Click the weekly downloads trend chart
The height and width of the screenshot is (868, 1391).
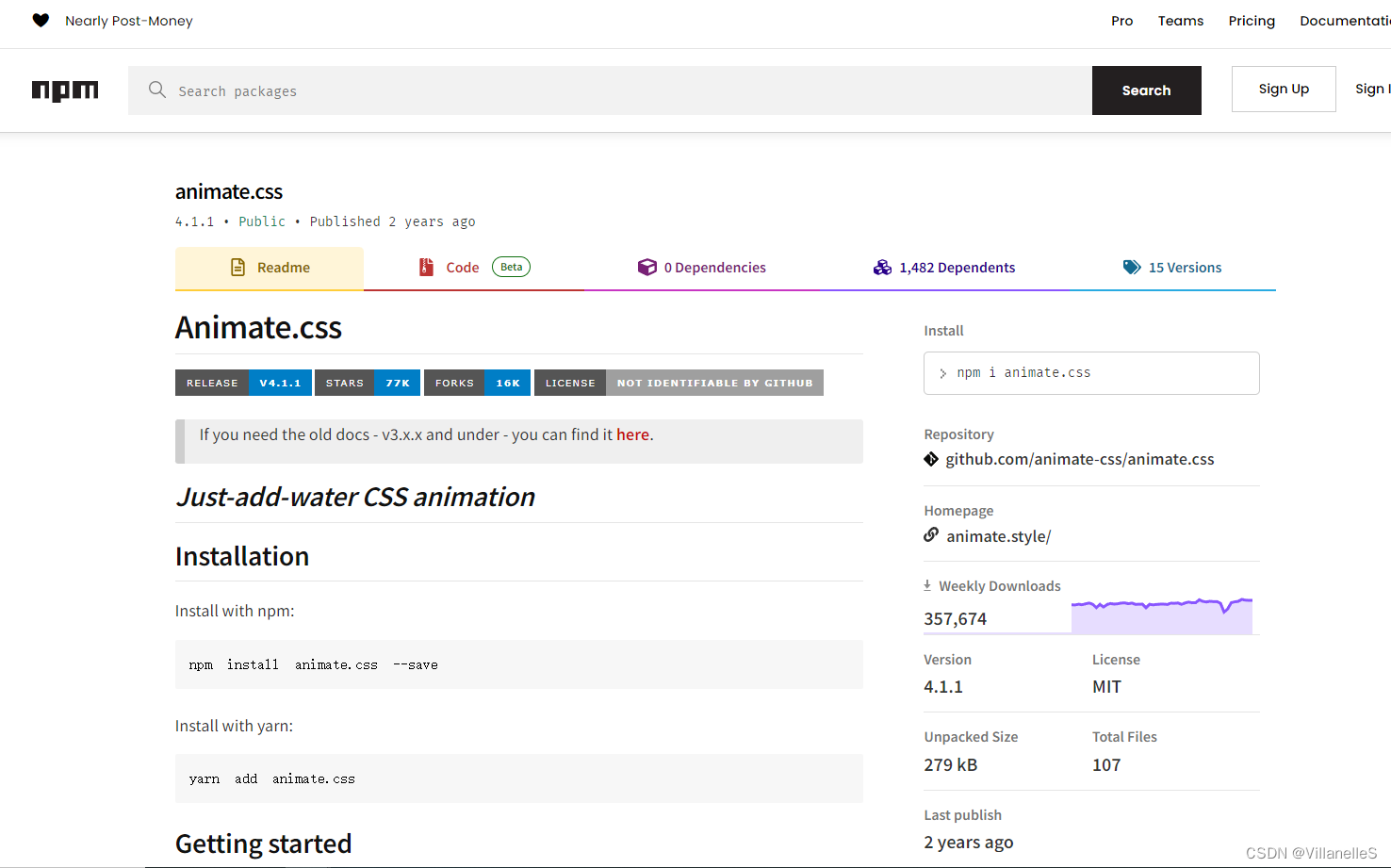pos(1161,613)
